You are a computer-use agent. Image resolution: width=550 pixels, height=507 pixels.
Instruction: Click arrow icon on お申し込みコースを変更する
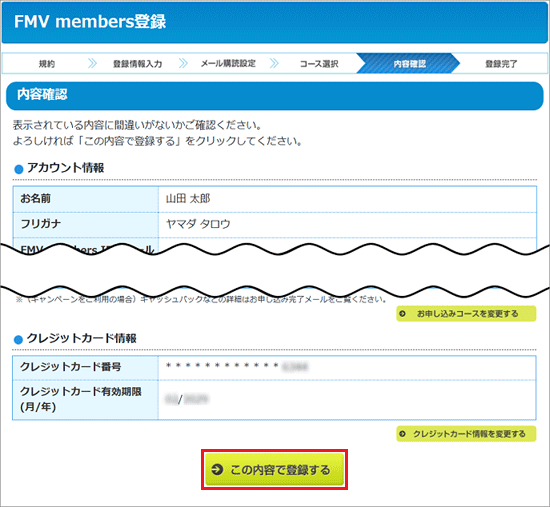(x=402, y=314)
